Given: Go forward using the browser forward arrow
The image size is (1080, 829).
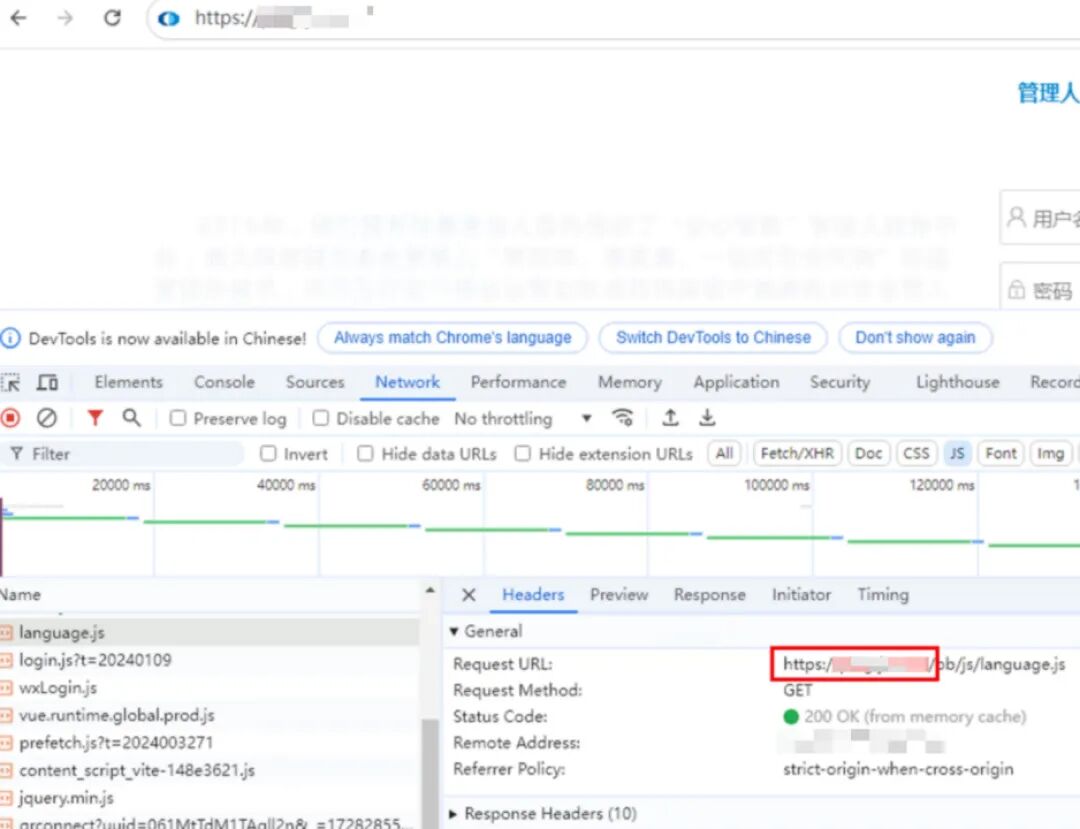Looking at the screenshot, I should click(65, 18).
